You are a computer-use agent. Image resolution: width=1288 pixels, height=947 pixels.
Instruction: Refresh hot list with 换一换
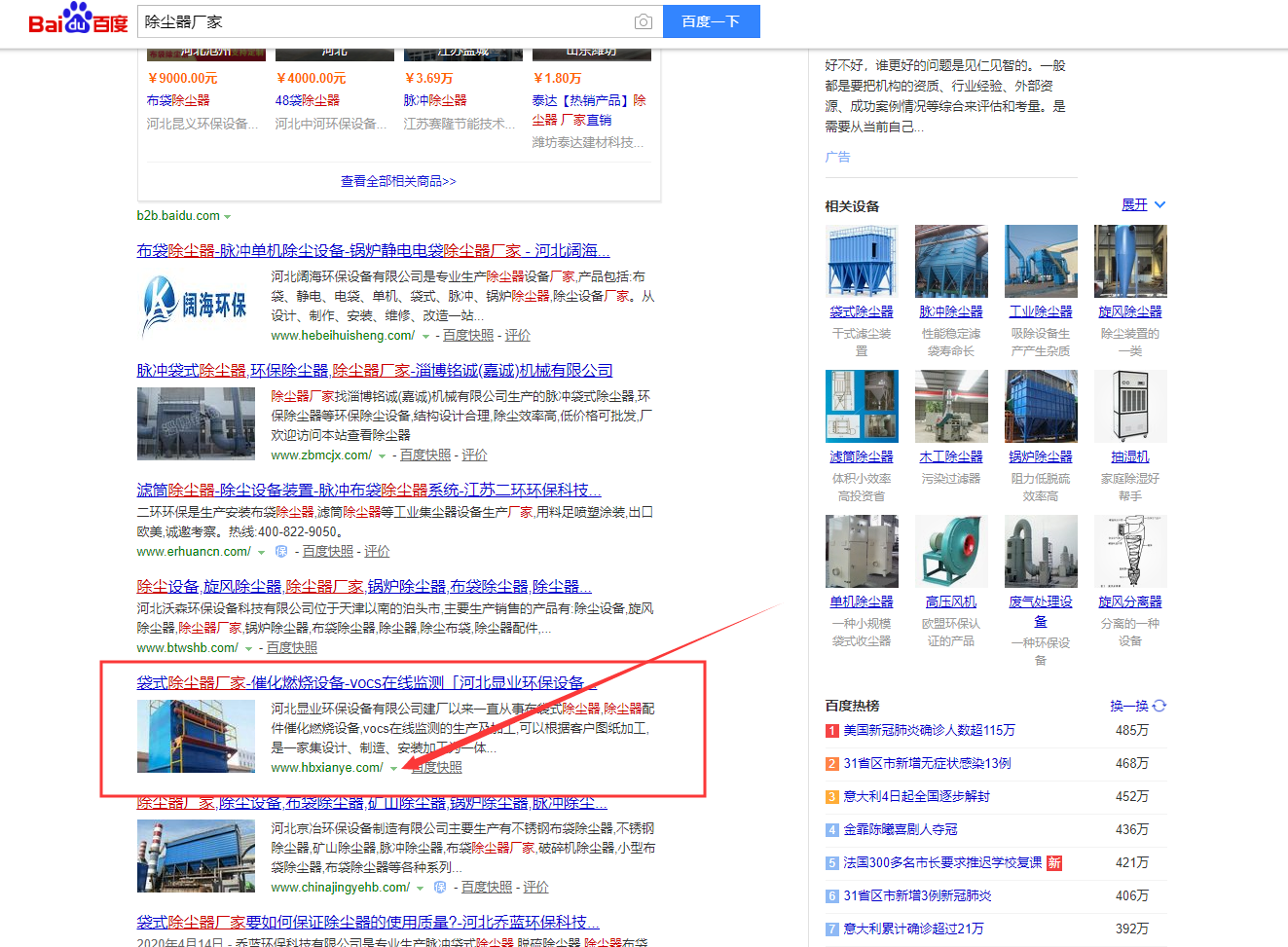[x=1138, y=706]
